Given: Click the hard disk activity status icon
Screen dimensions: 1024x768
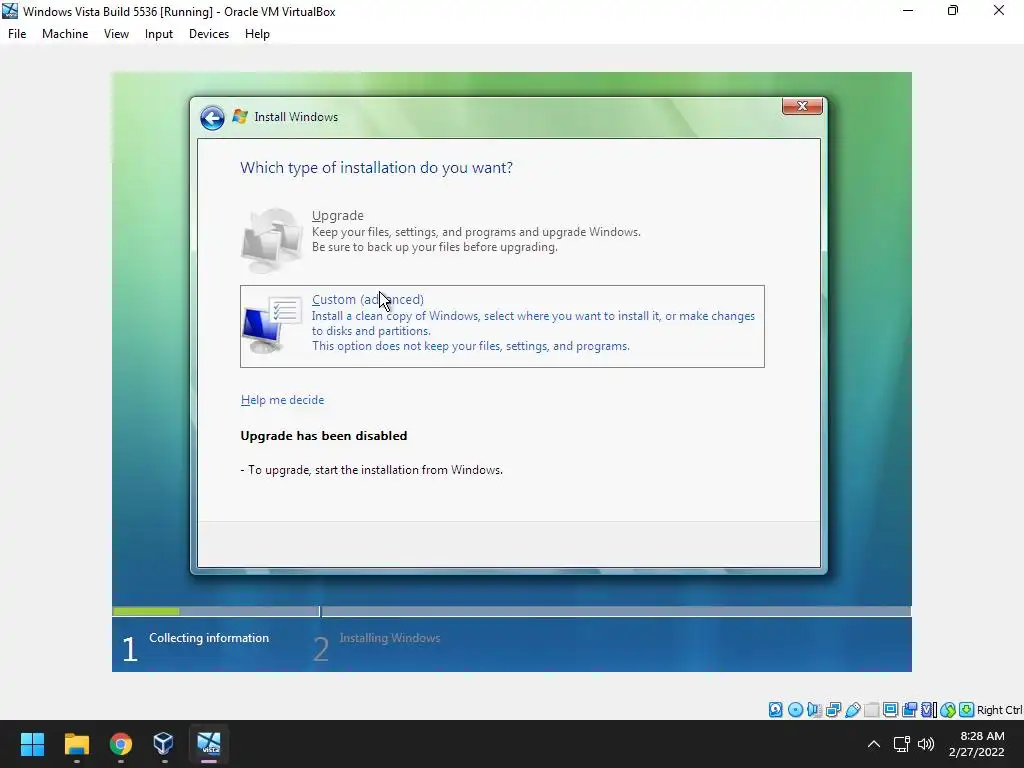Looking at the screenshot, I should [775, 710].
